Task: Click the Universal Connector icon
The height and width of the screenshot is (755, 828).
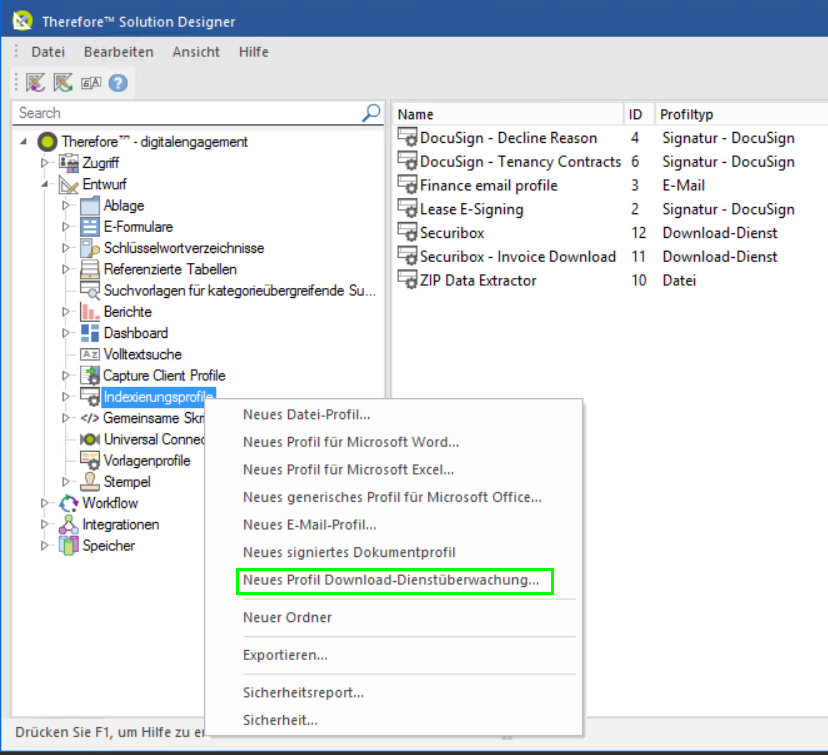Action: tap(90, 439)
